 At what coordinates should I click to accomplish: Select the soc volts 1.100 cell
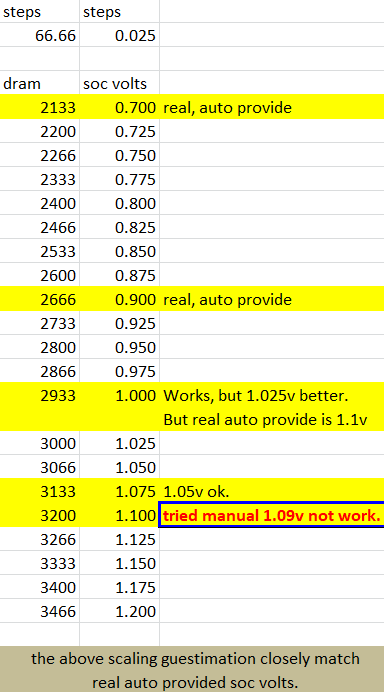(120, 515)
